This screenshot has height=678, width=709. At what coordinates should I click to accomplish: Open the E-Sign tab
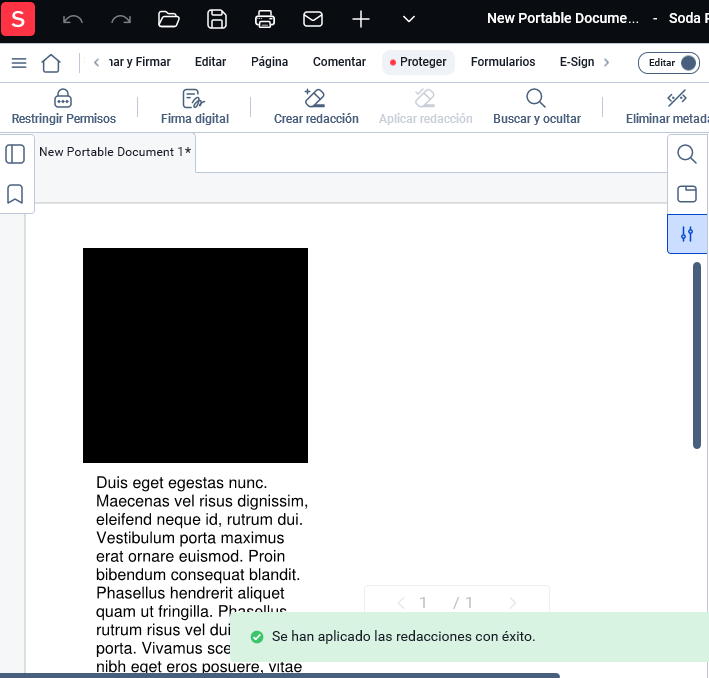[577, 62]
